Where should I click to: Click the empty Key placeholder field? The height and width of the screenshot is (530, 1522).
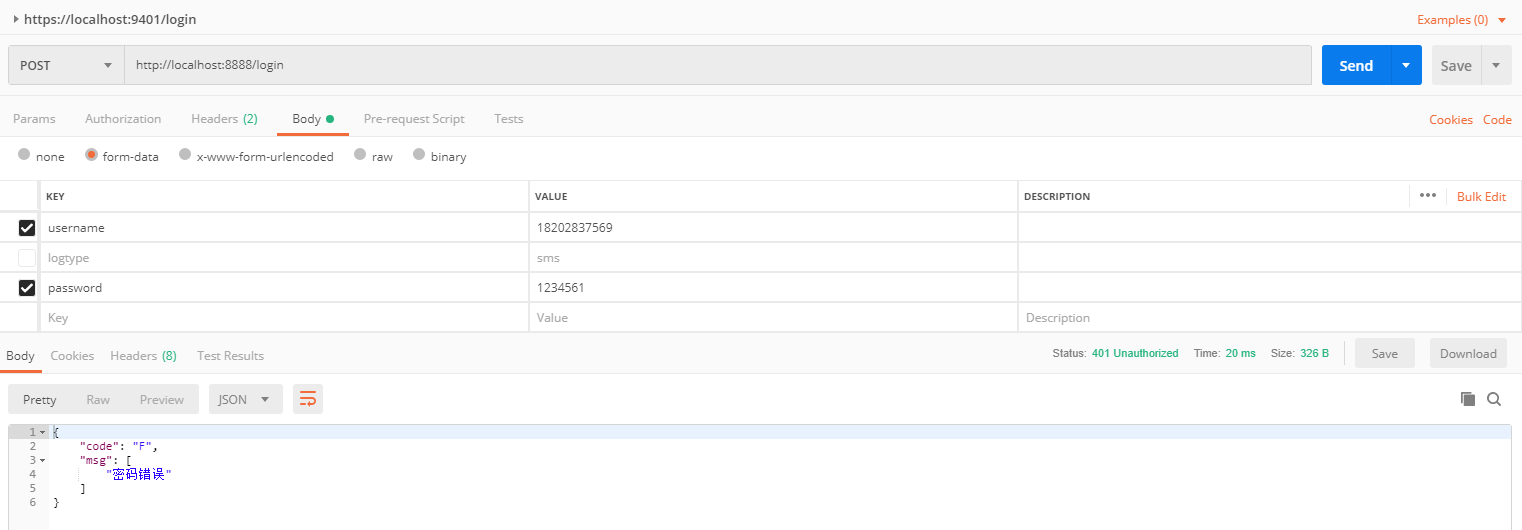tap(284, 318)
